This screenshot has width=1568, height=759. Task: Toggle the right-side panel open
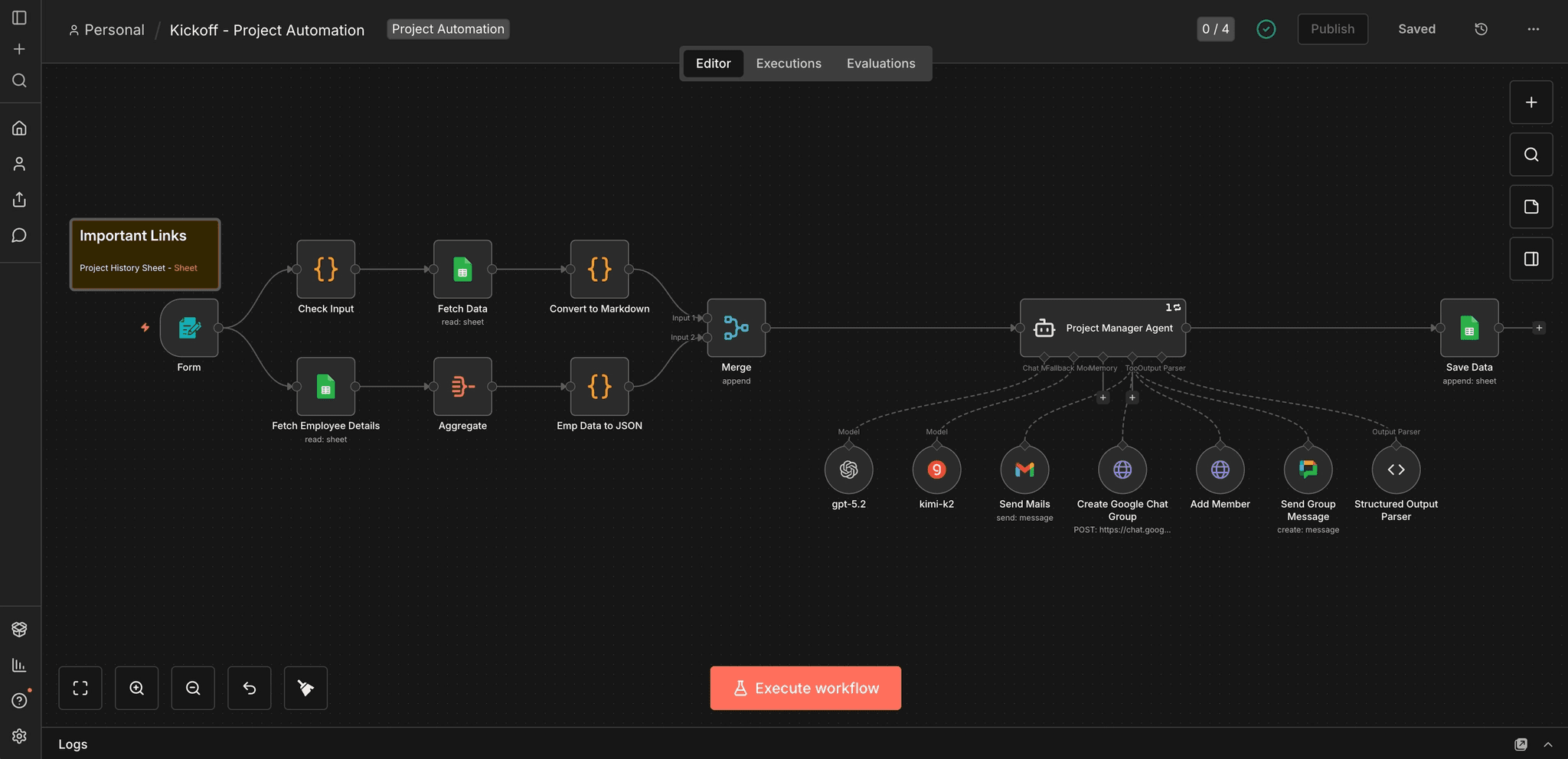(1530, 258)
